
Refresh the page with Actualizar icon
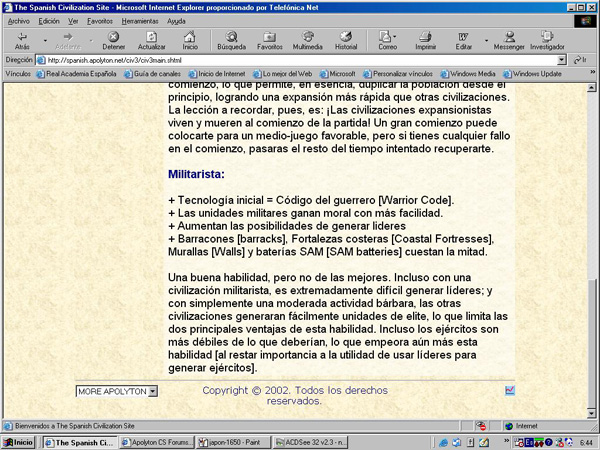point(152,37)
